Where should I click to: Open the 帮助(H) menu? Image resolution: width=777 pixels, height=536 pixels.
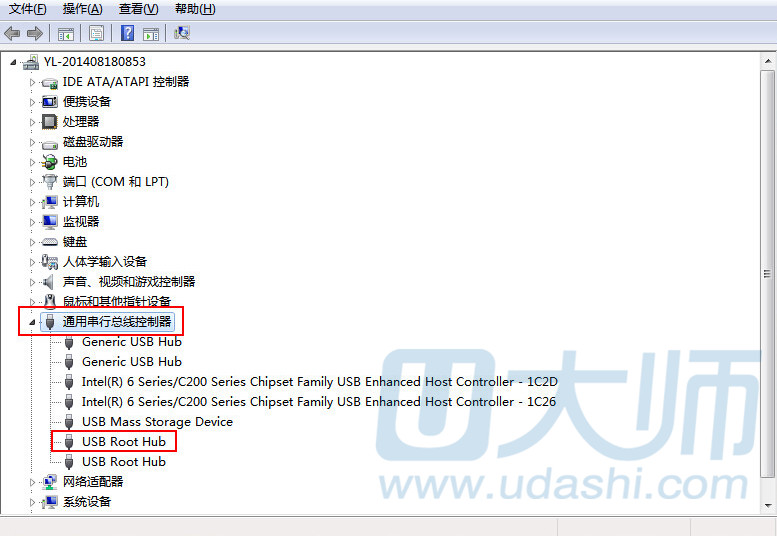pos(195,9)
